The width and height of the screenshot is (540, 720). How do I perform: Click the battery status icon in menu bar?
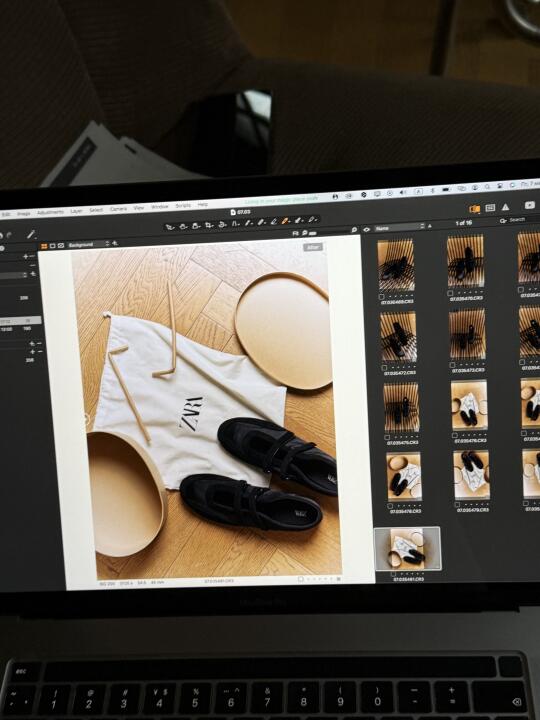click(445, 189)
